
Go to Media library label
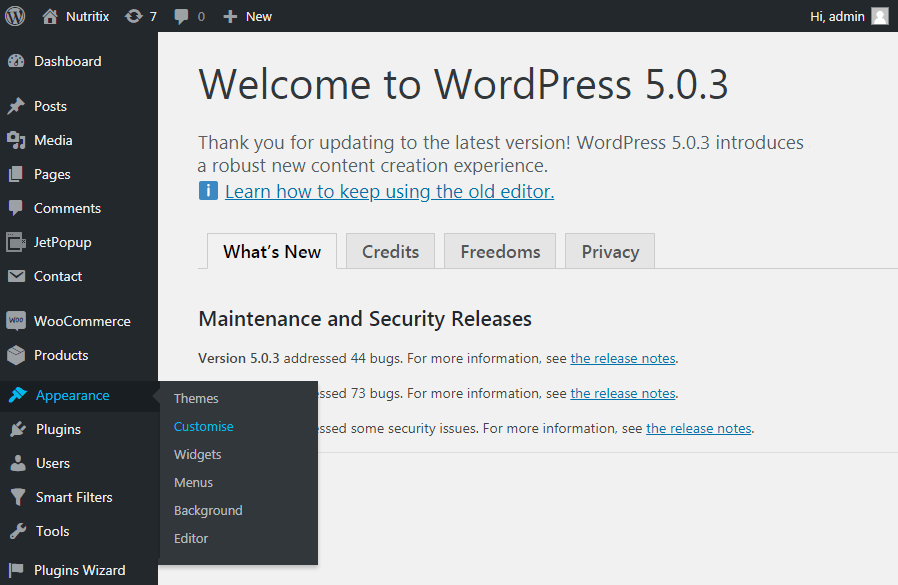(x=53, y=140)
